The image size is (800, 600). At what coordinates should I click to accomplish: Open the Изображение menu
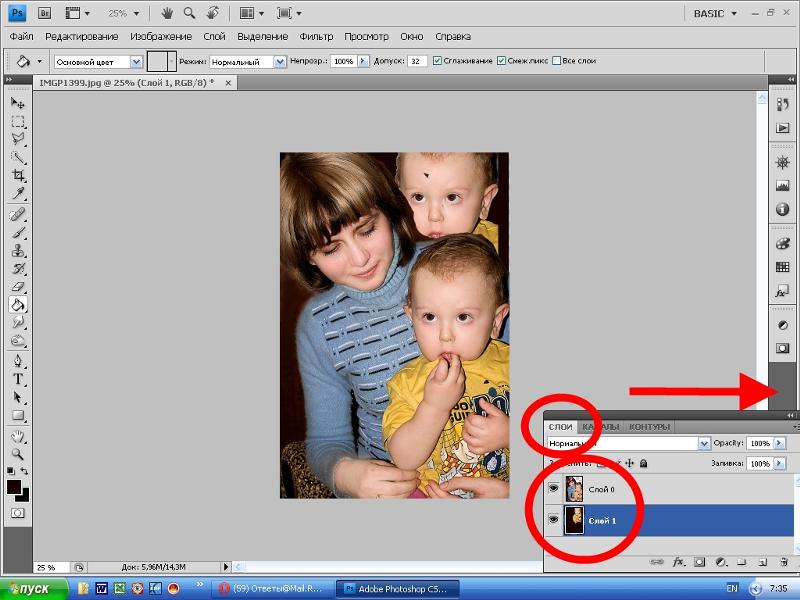click(x=161, y=37)
